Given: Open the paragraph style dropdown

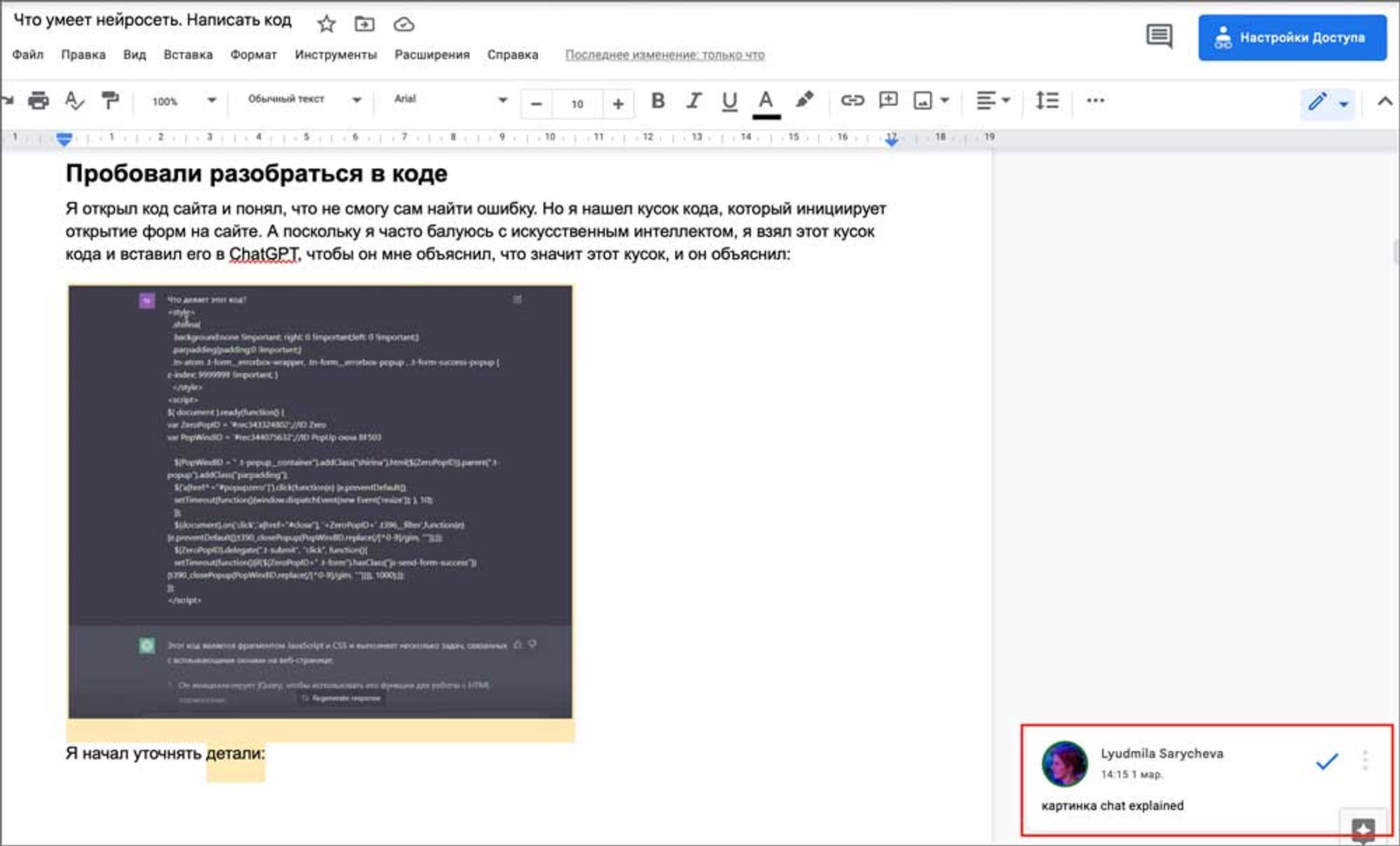Looking at the screenshot, I should (304, 99).
